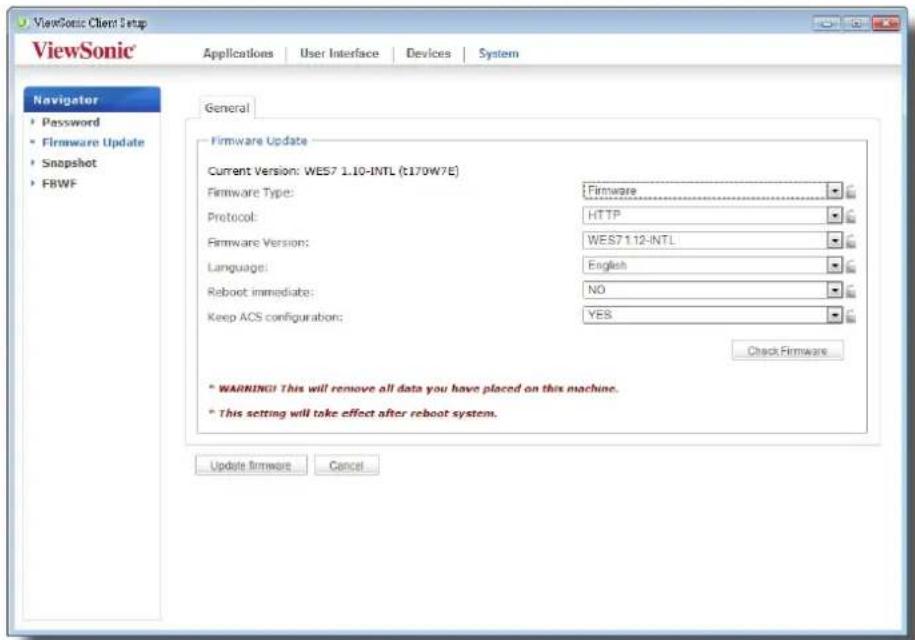Click the lock icon beside Protocol
Screen dimensions: 915x640
pyautogui.click(x=851, y=216)
